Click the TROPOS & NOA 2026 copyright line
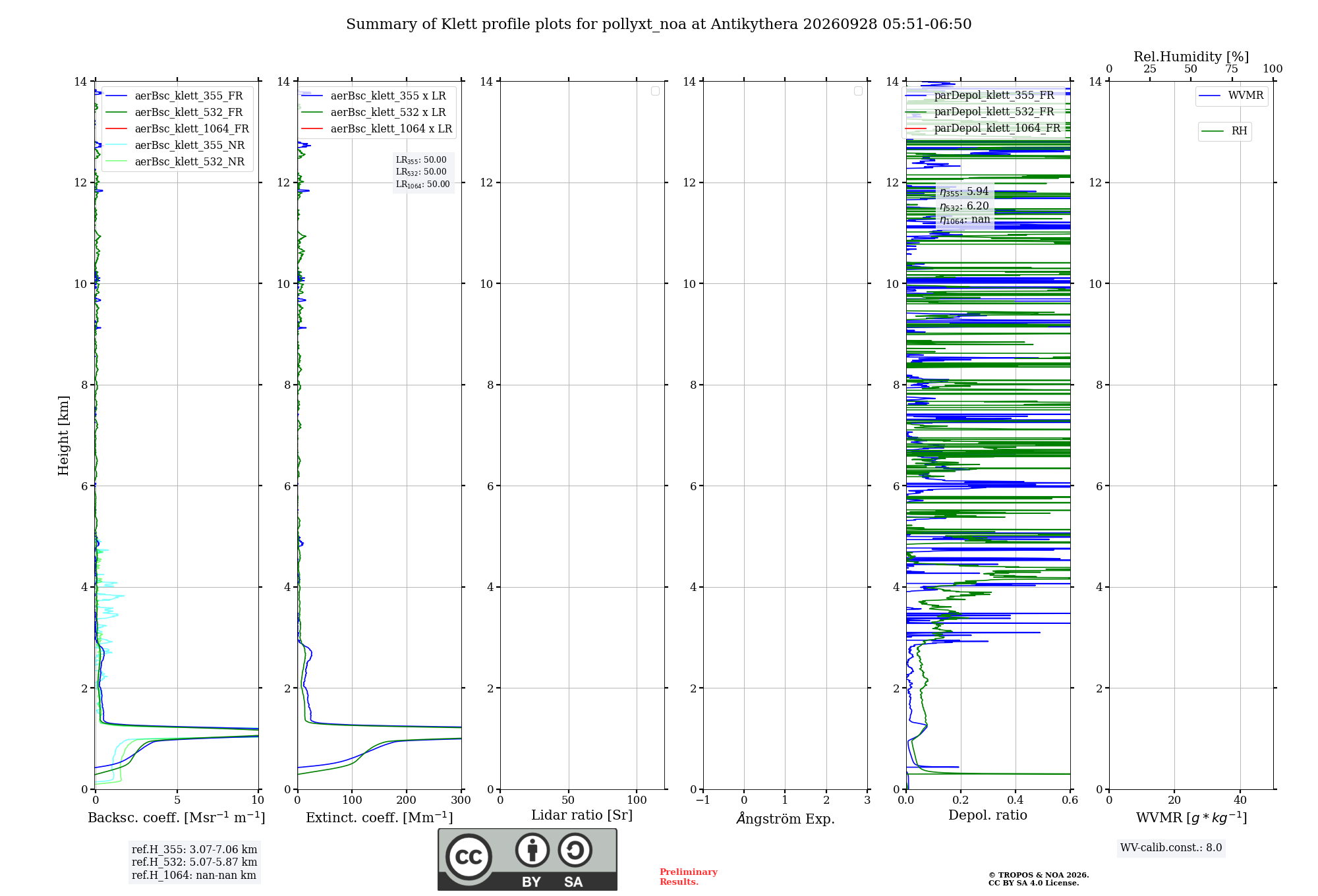The image size is (1318, 896). tap(1039, 875)
